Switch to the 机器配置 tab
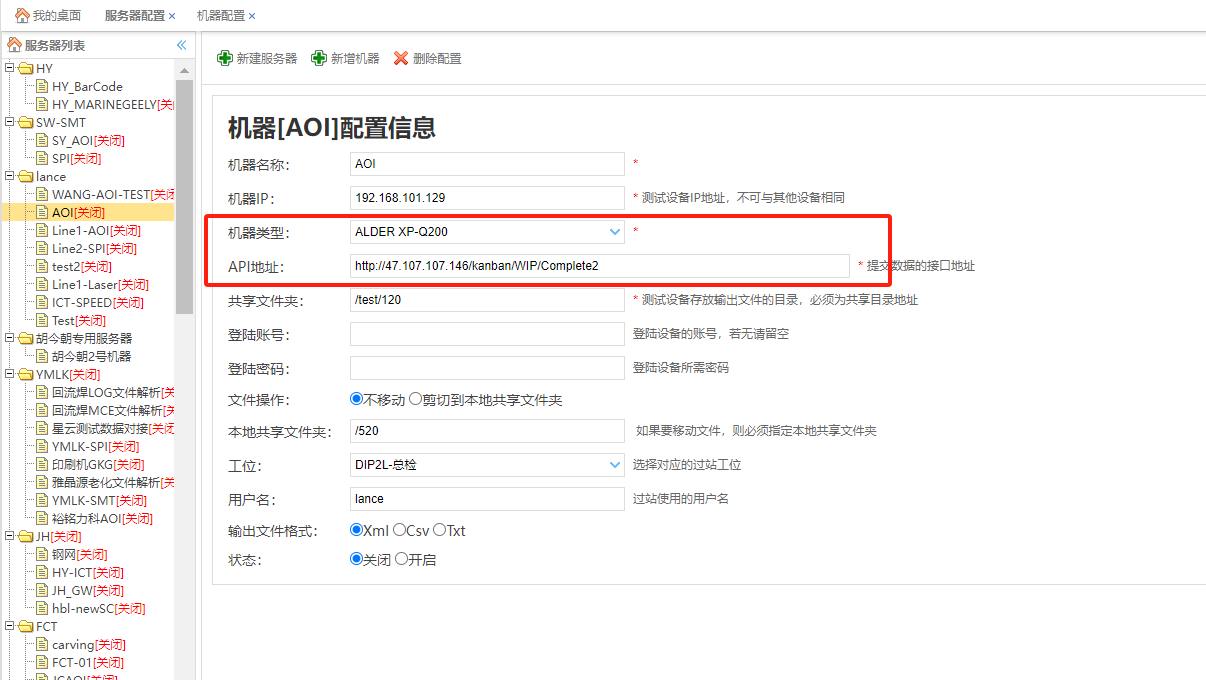 click(x=220, y=16)
